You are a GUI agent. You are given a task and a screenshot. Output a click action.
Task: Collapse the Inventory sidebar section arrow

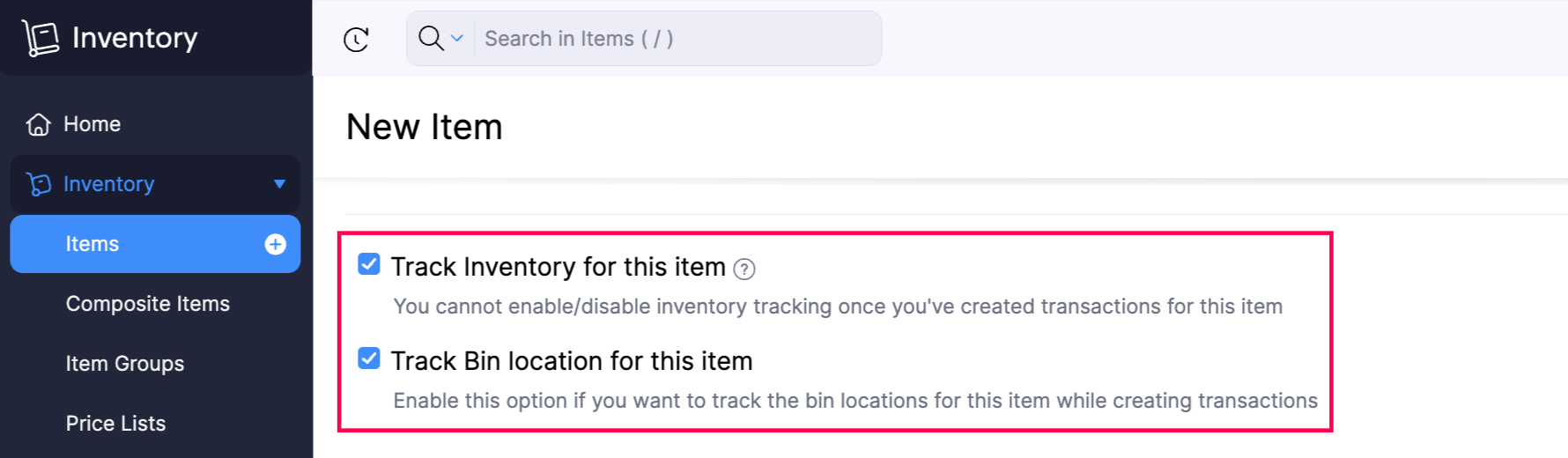click(279, 184)
